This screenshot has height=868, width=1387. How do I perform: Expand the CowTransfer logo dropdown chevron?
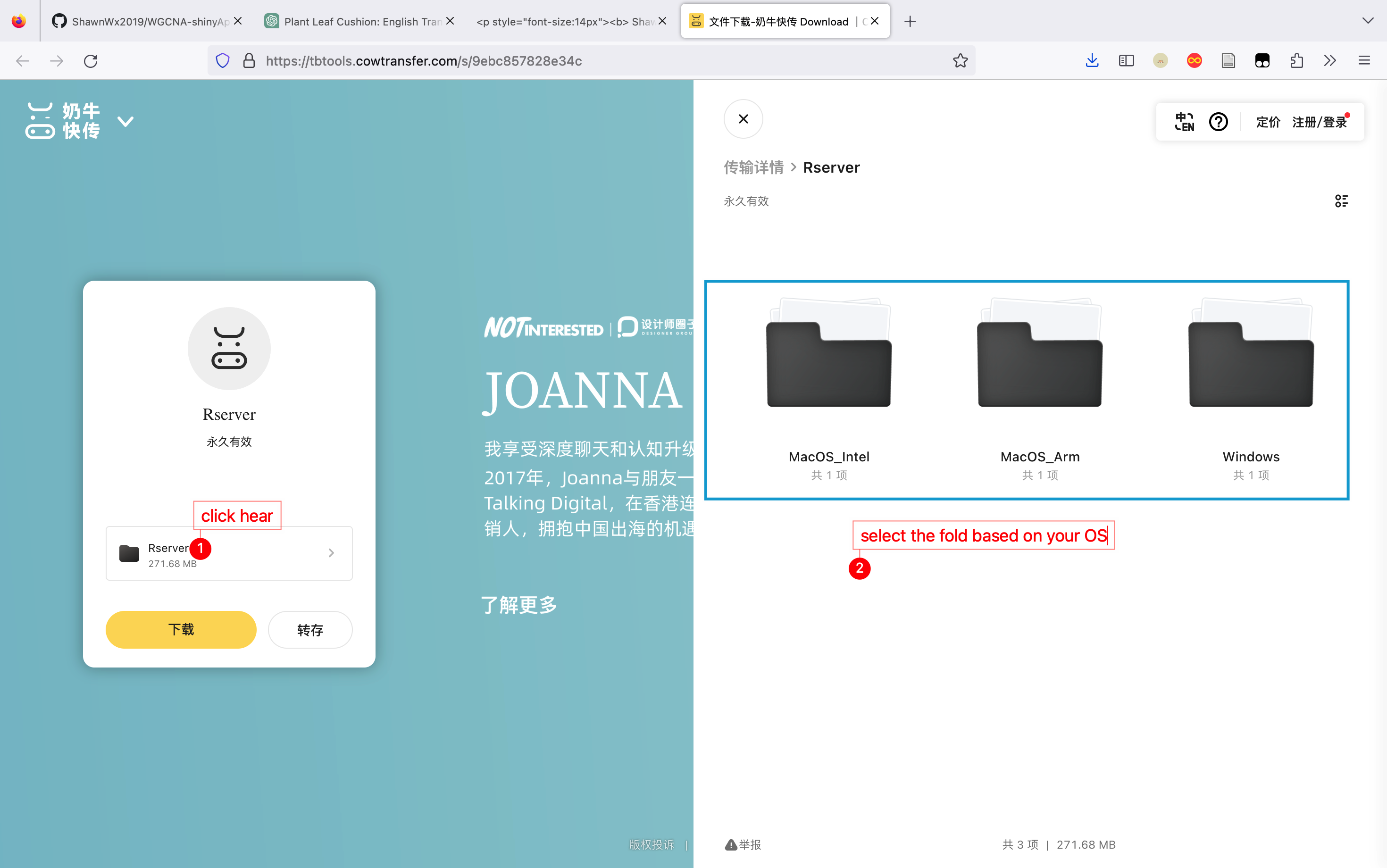pos(125,121)
